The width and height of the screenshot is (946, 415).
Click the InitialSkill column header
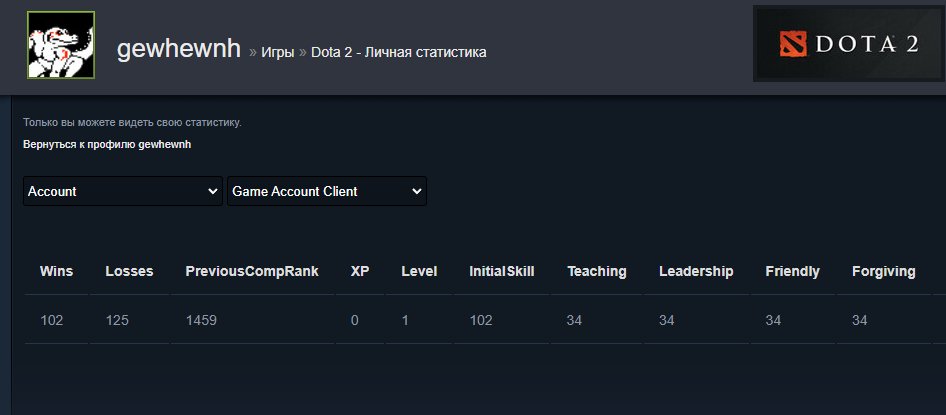coord(502,271)
